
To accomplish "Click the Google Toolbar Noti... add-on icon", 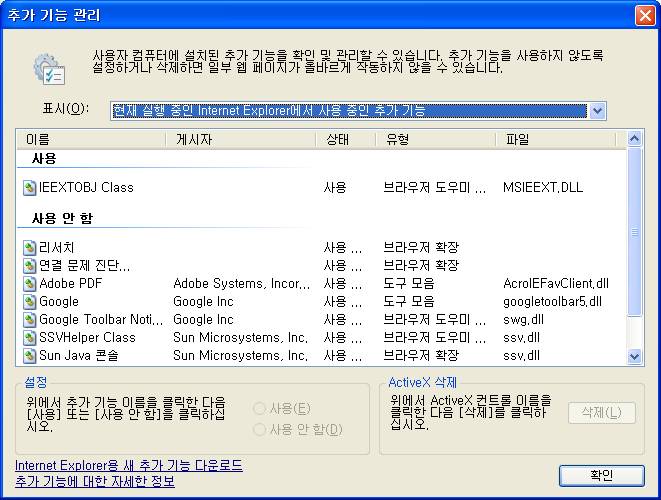I will tap(29, 320).
